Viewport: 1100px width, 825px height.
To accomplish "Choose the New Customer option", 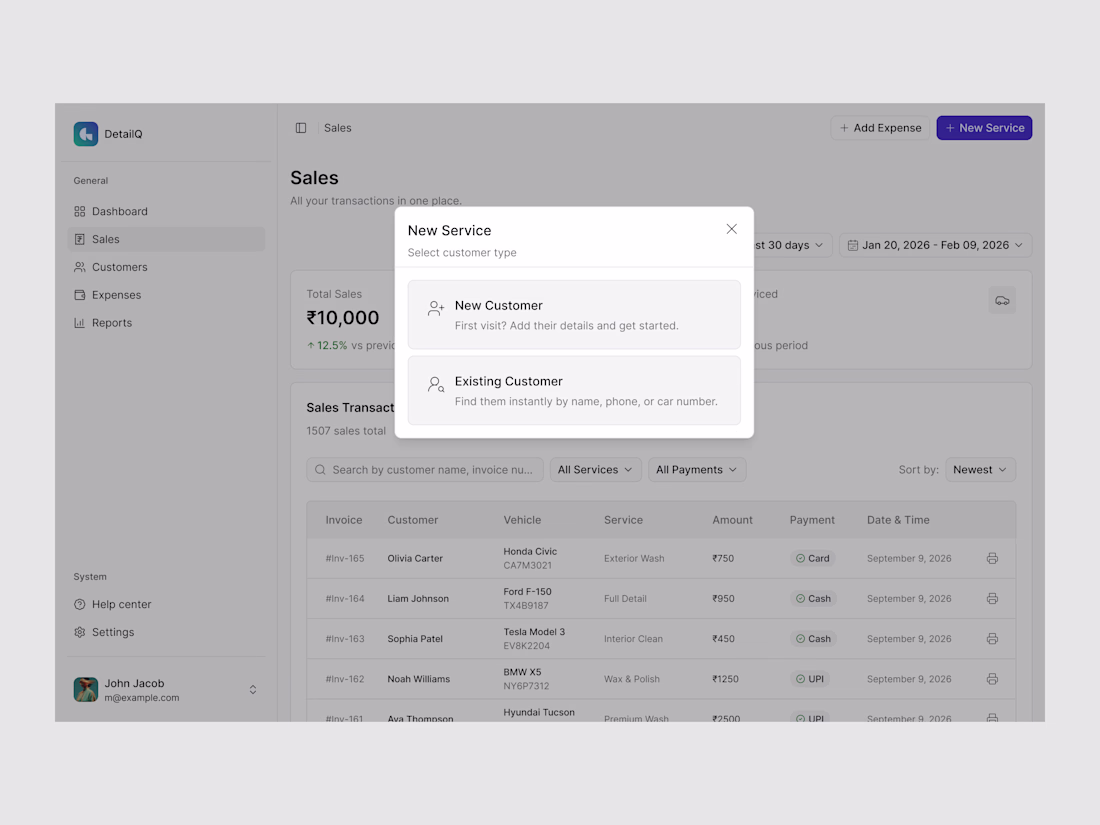I will pos(574,314).
